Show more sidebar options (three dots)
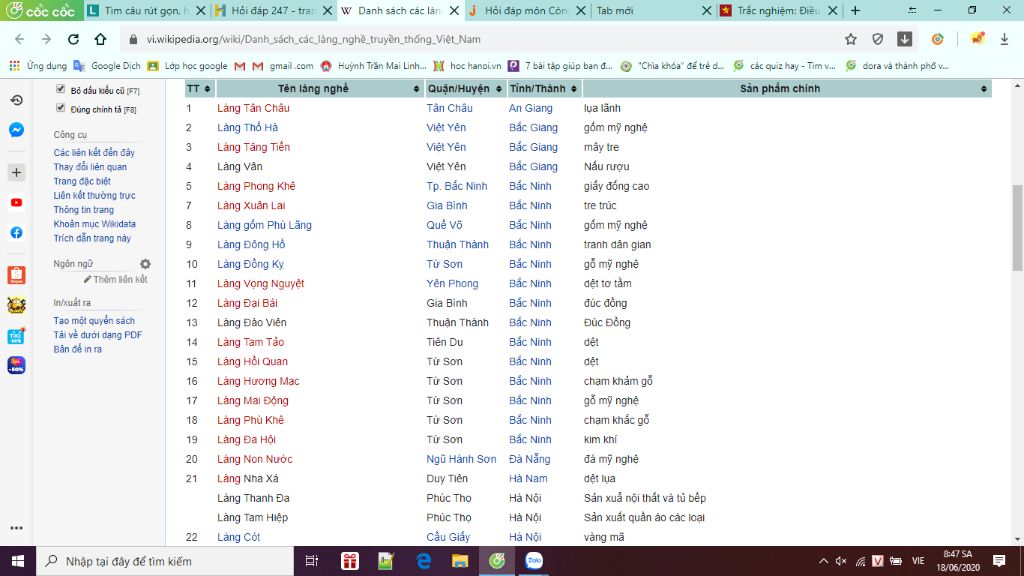The image size is (1024, 576). [x=16, y=528]
